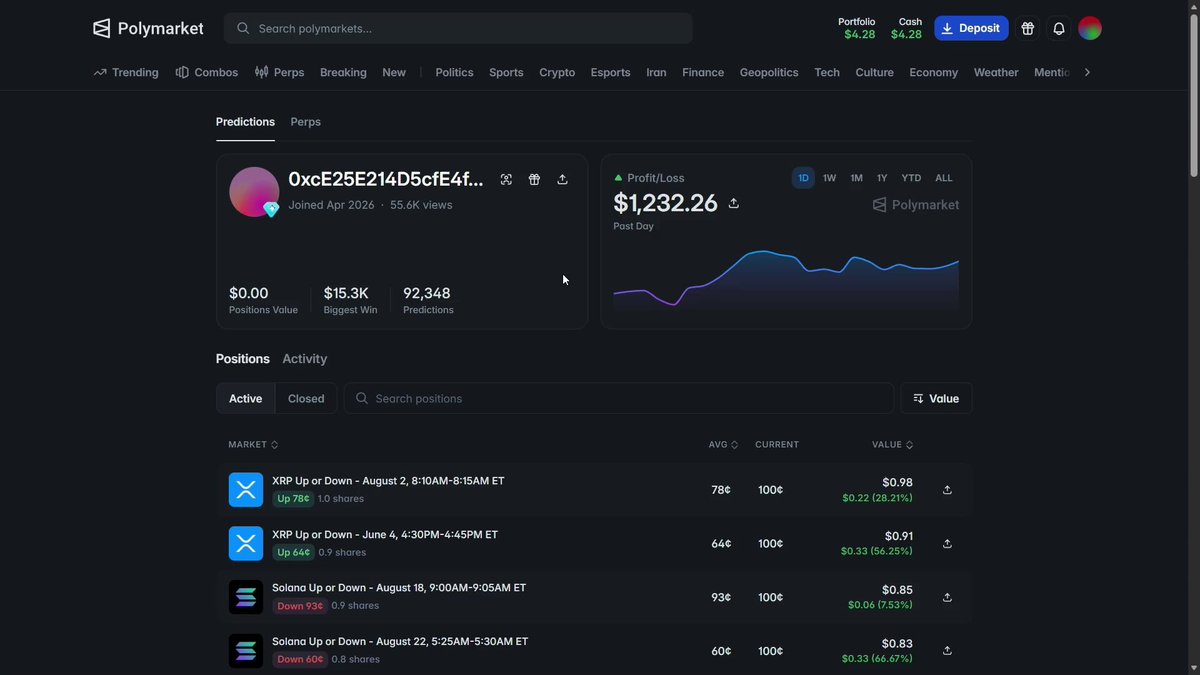Share the Solana August 18 position
The height and width of the screenshot is (675, 1200).
[947, 597]
